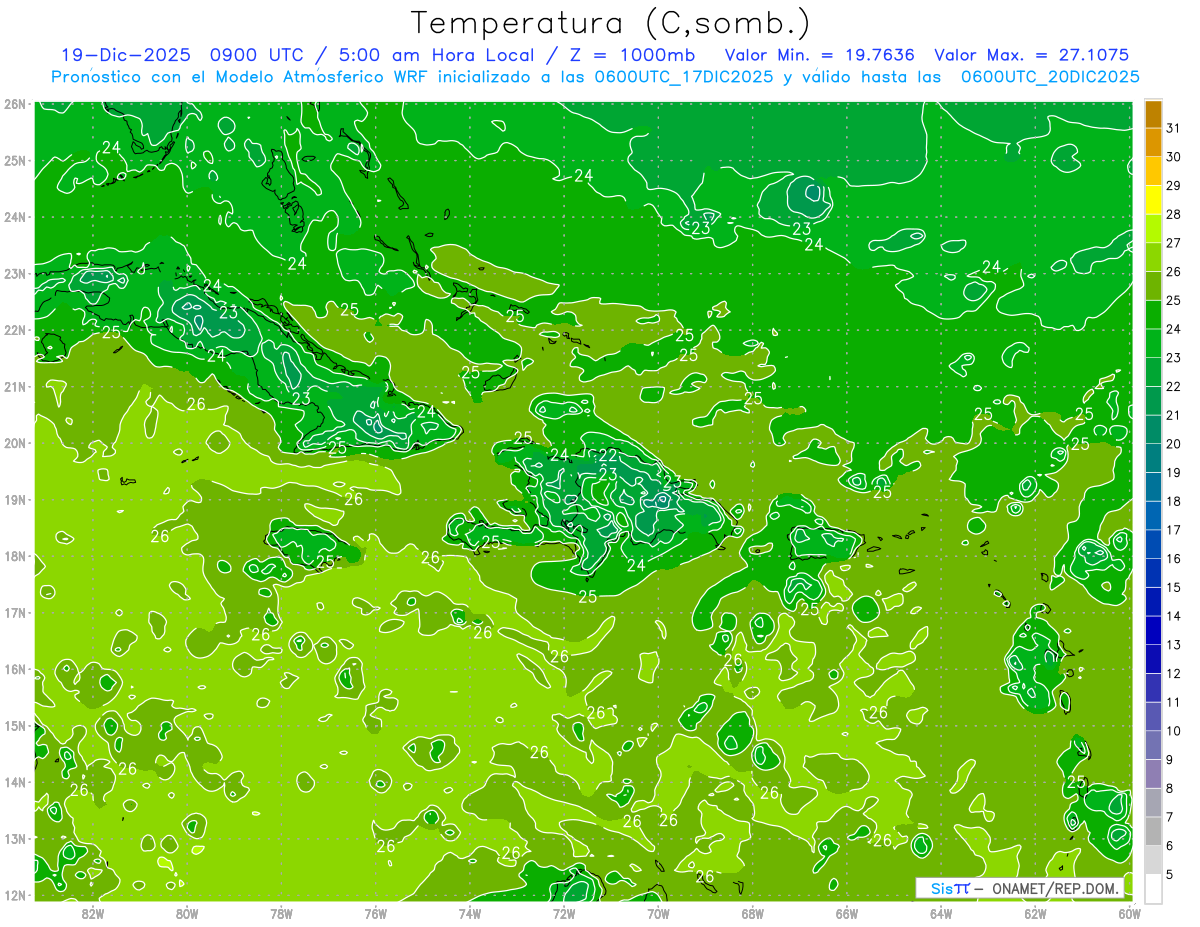Screen dimensions: 1200x927
Task: Click the '78W' longitude axis label
Action: coord(281,913)
